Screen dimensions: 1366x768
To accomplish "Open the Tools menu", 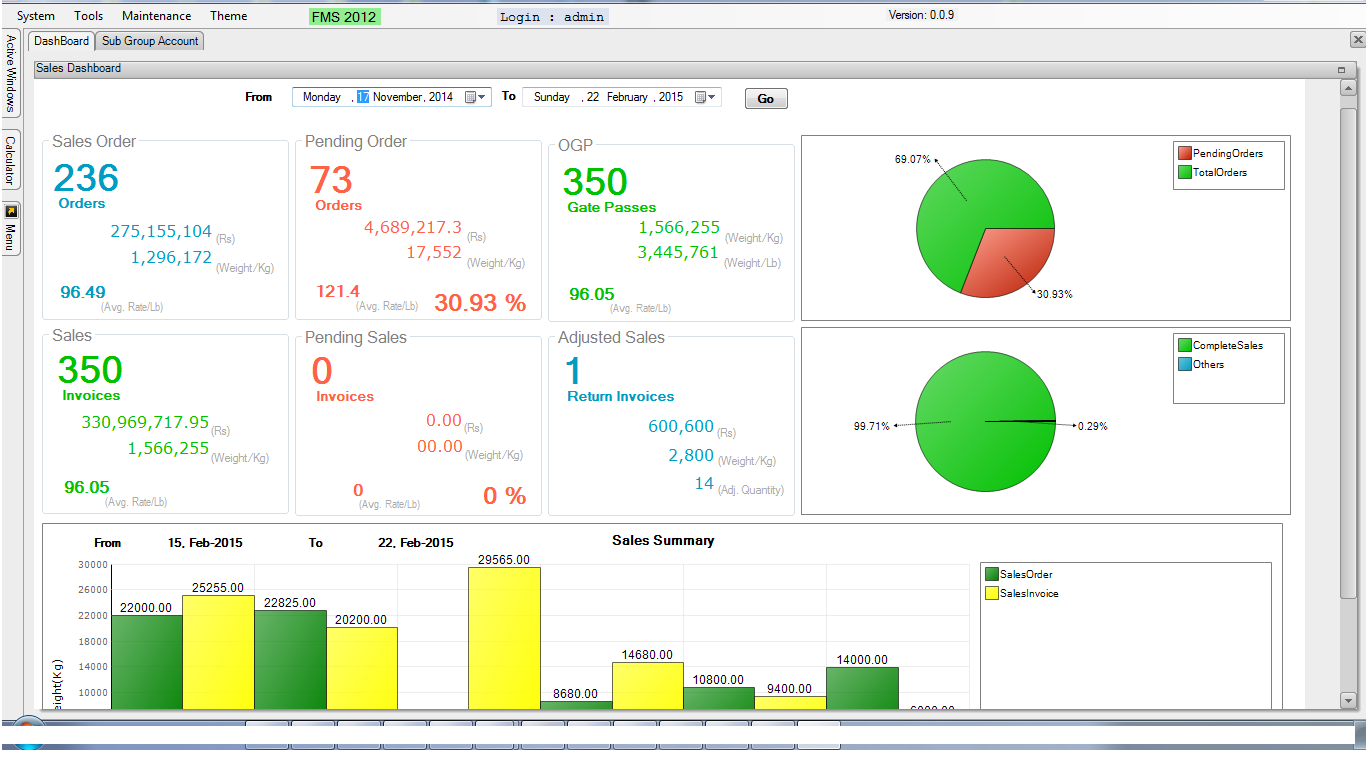I will pyautogui.click(x=88, y=16).
